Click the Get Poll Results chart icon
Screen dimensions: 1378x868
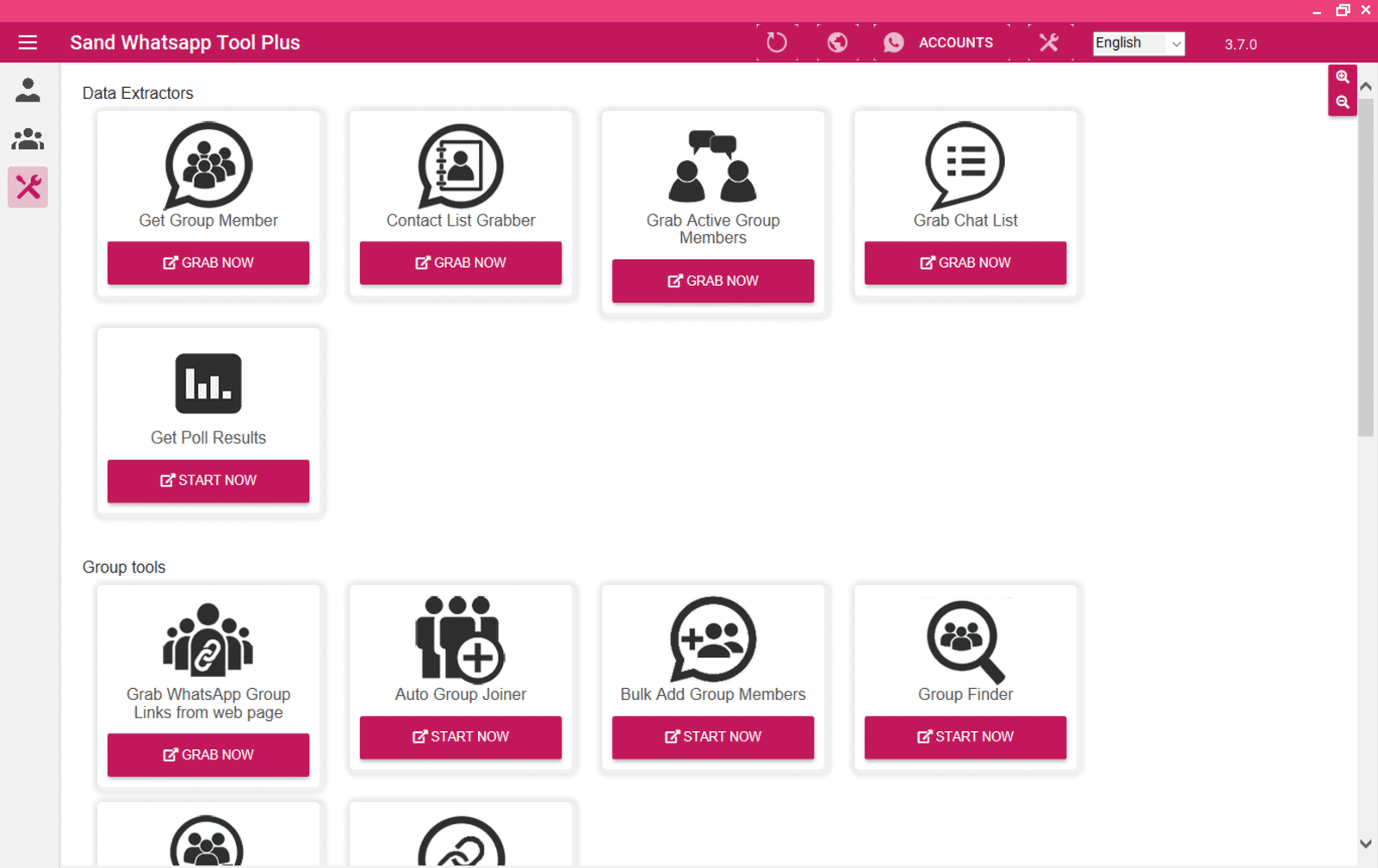pyautogui.click(x=208, y=383)
